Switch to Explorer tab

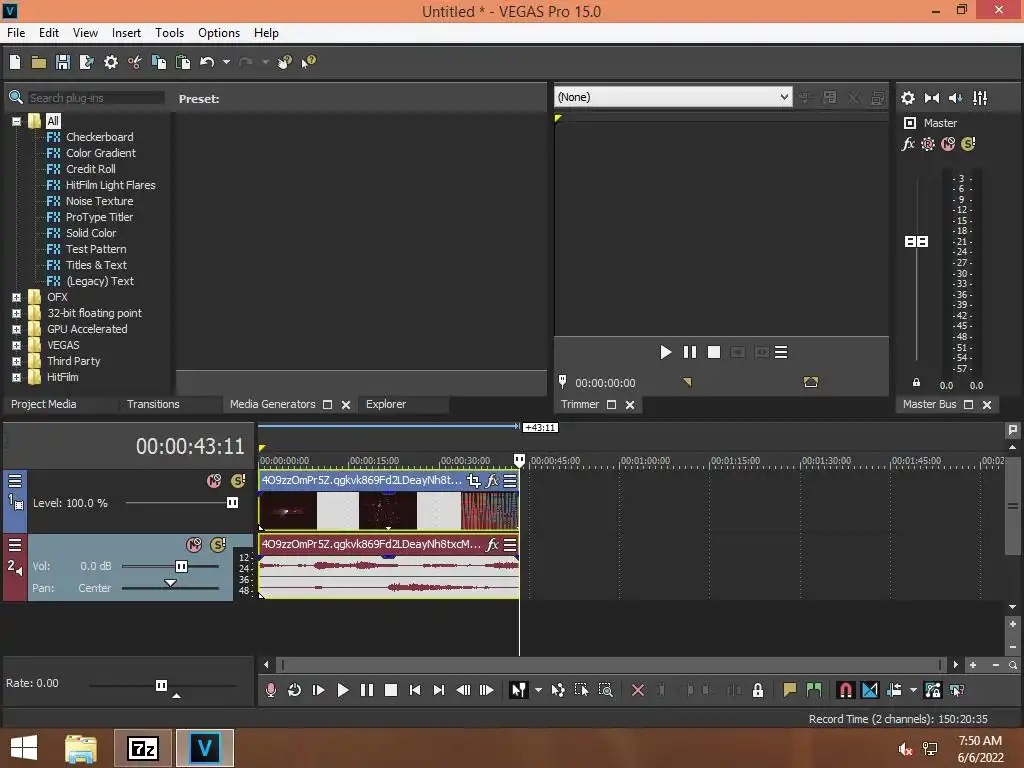pyautogui.click(x=386, y=404)
